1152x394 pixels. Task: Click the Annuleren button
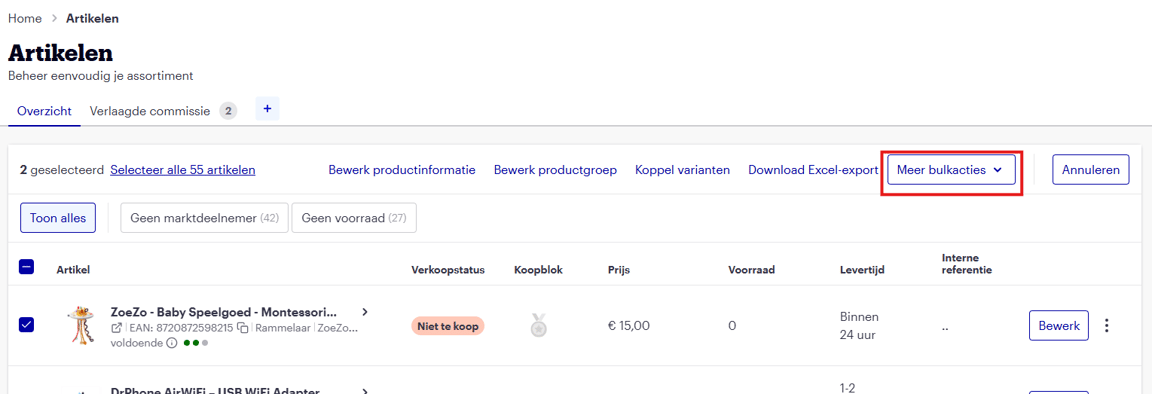(1090, 170)
